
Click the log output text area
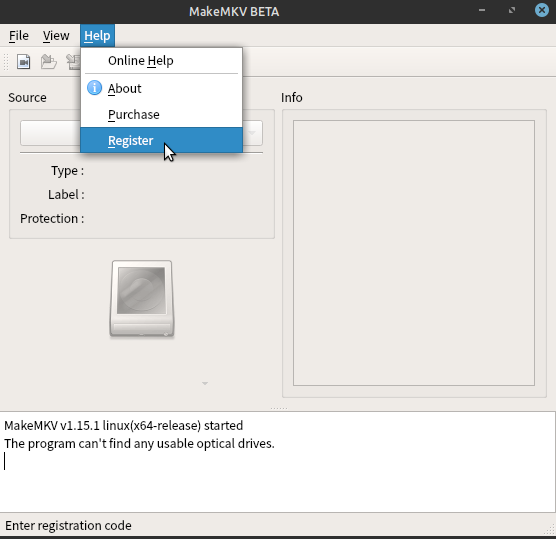click(x=278, y=462)
